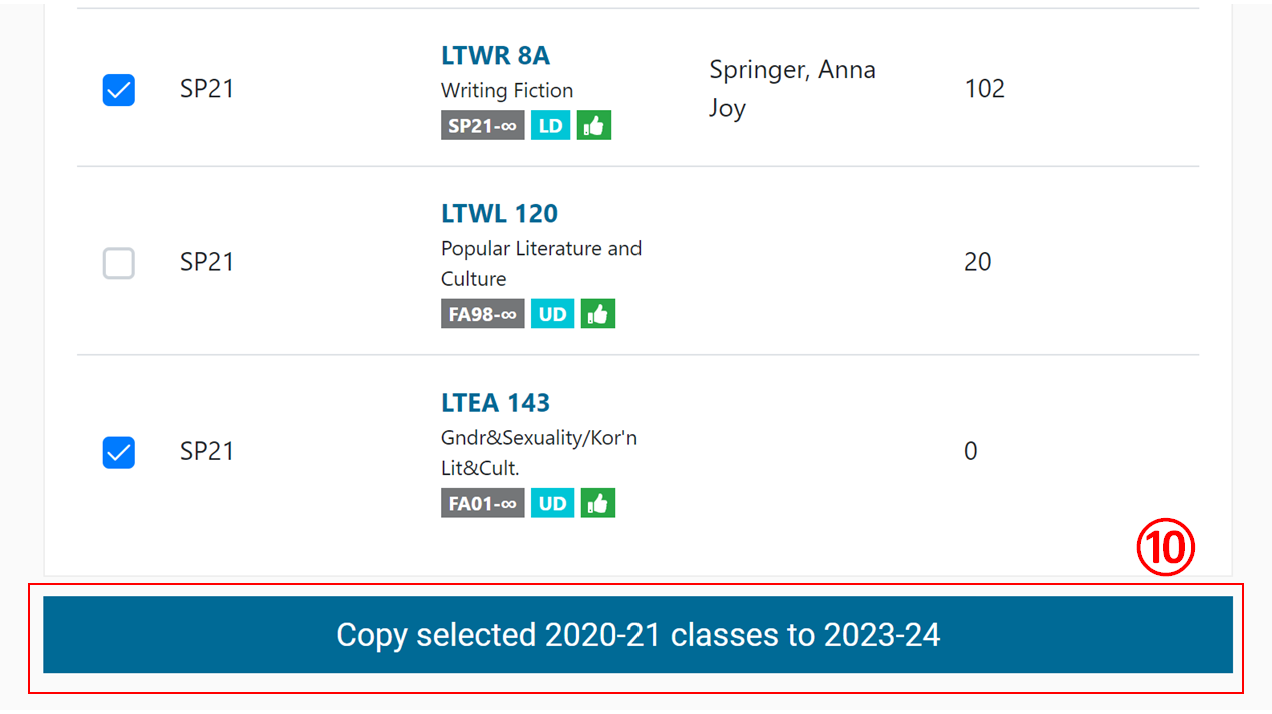Screen dimensions: 1272x714
Task: Click the enrollment count 0 for LTEA 143
Action: coord(970,451)
